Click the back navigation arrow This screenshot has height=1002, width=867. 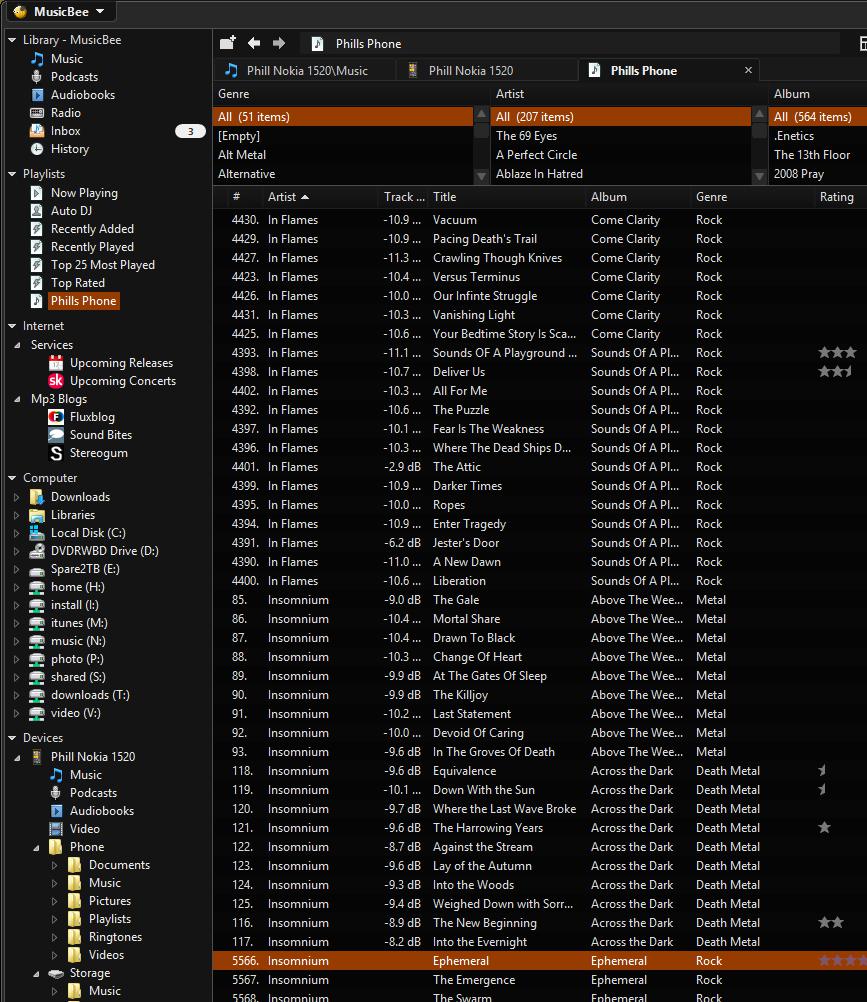[253, 42]
